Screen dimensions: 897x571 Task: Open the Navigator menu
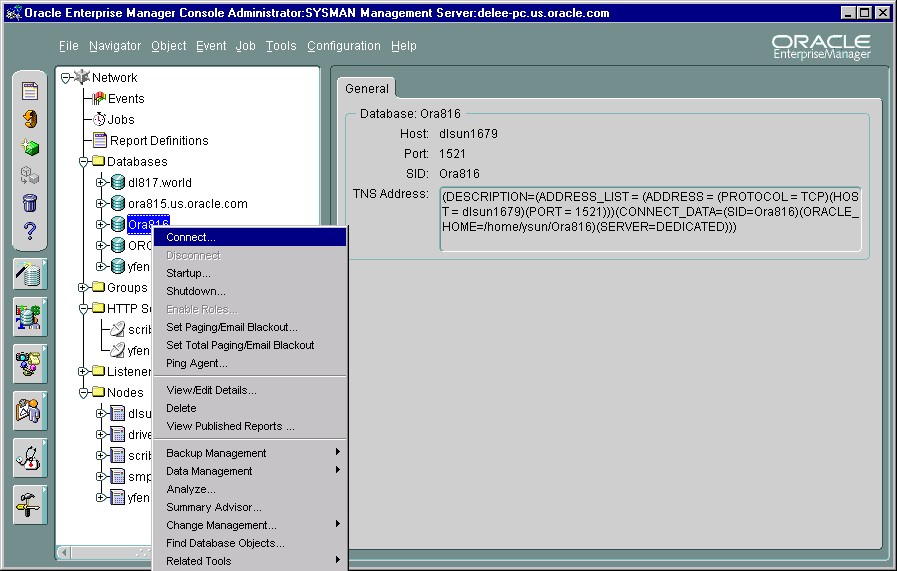tap(114, 46)
